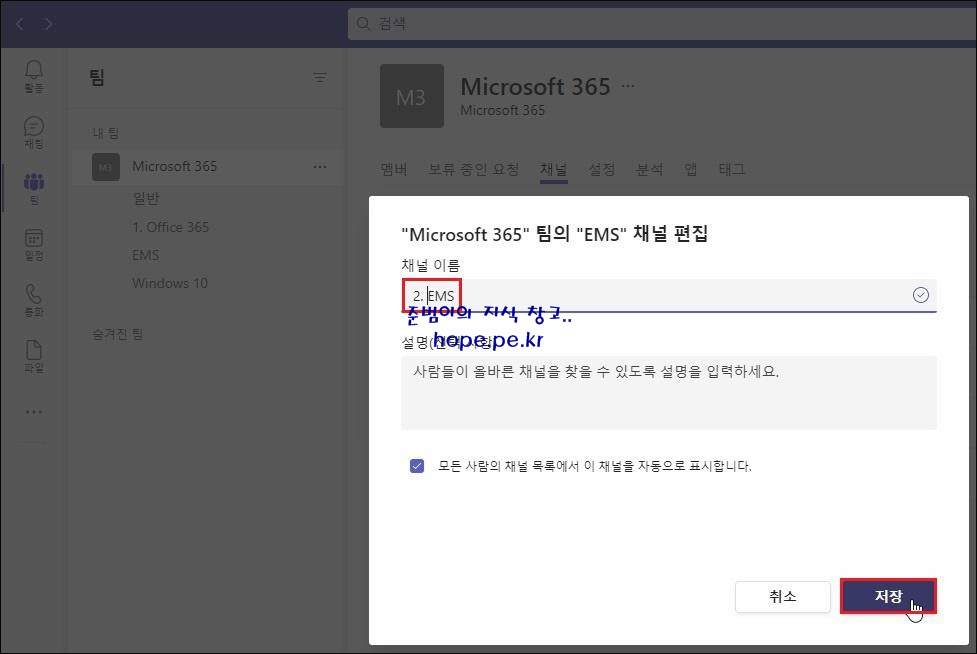Screen dimensions: 977x654
Task: Open the Calls phone icon in sidebar
Action: click(34, 300)
